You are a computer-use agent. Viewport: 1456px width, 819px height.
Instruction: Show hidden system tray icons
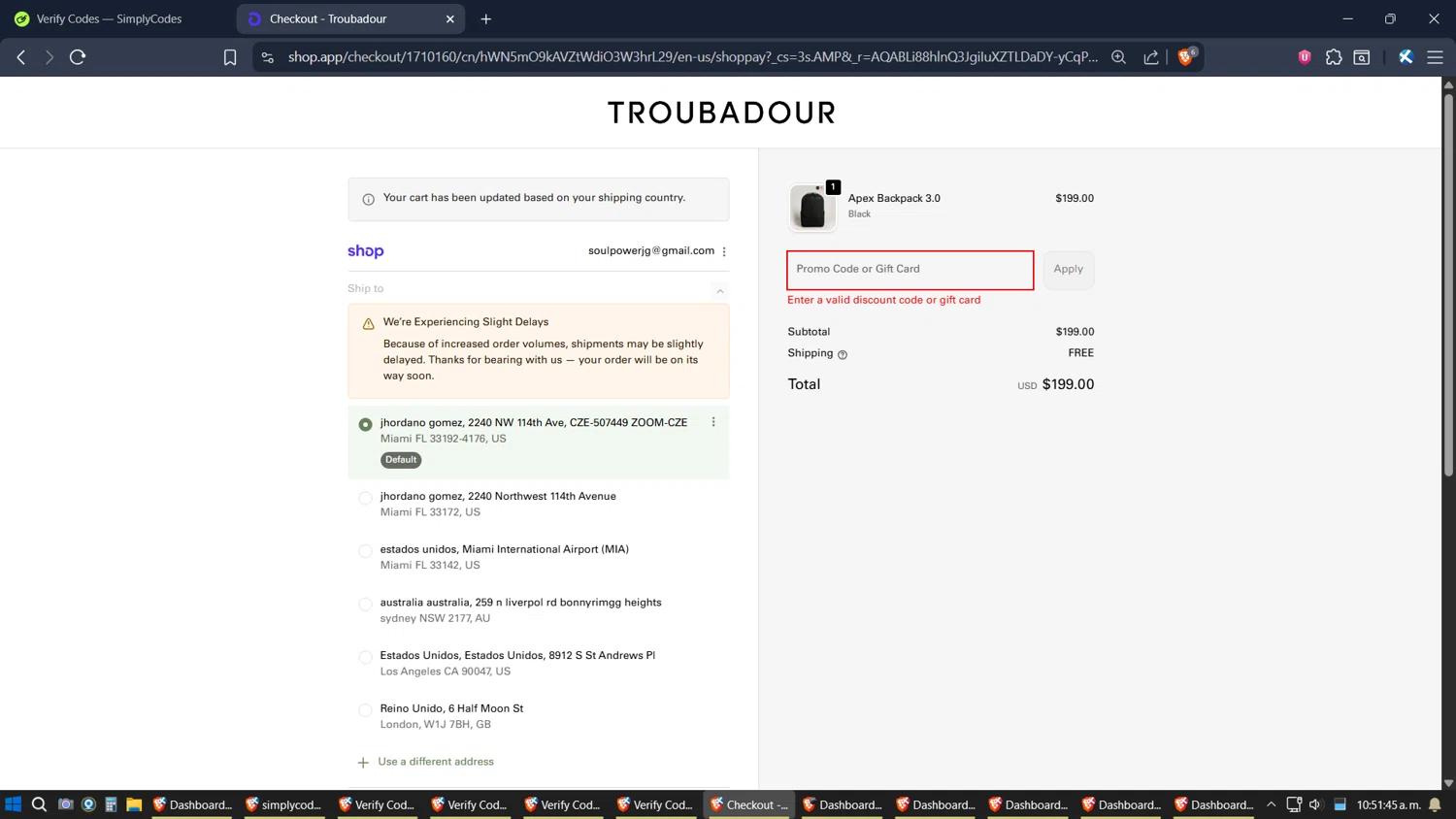[x=1271, y=804]
